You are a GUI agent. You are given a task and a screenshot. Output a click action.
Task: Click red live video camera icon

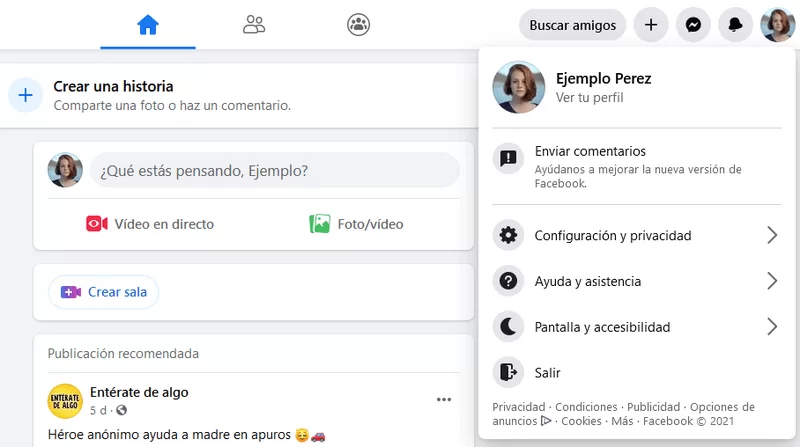[x=96, y=224]
